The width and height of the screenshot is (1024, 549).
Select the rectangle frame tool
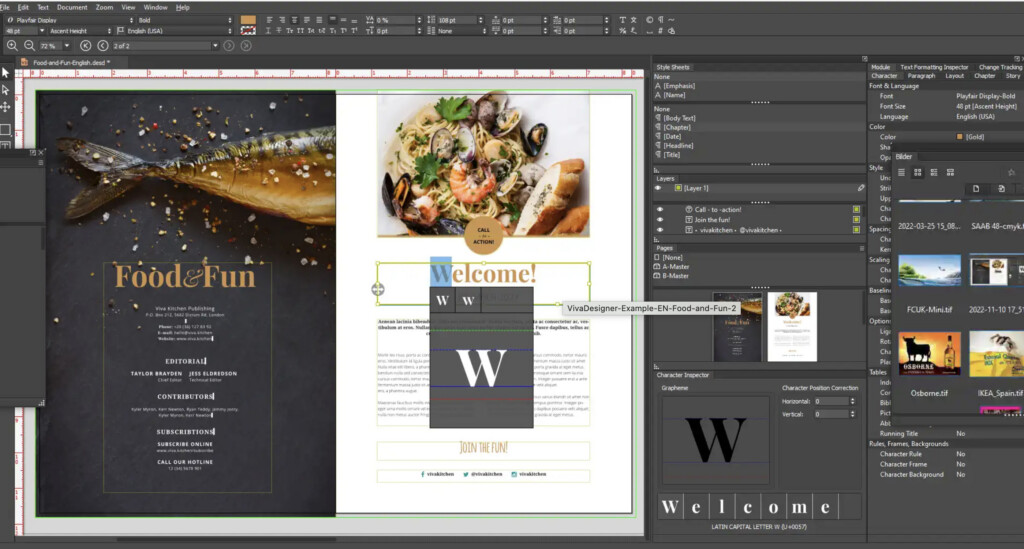pos(6,129)
